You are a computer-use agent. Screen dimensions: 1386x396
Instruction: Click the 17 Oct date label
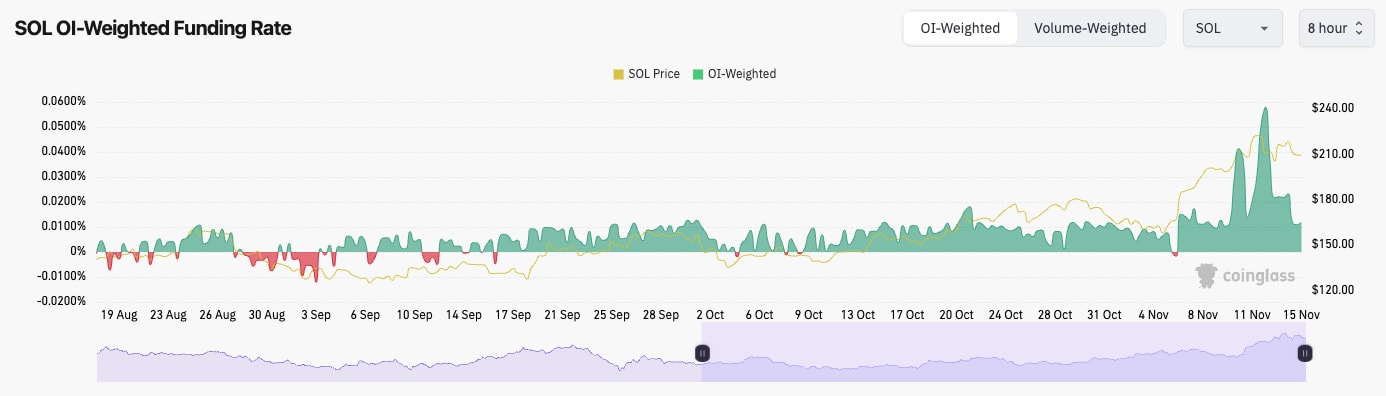907,315
